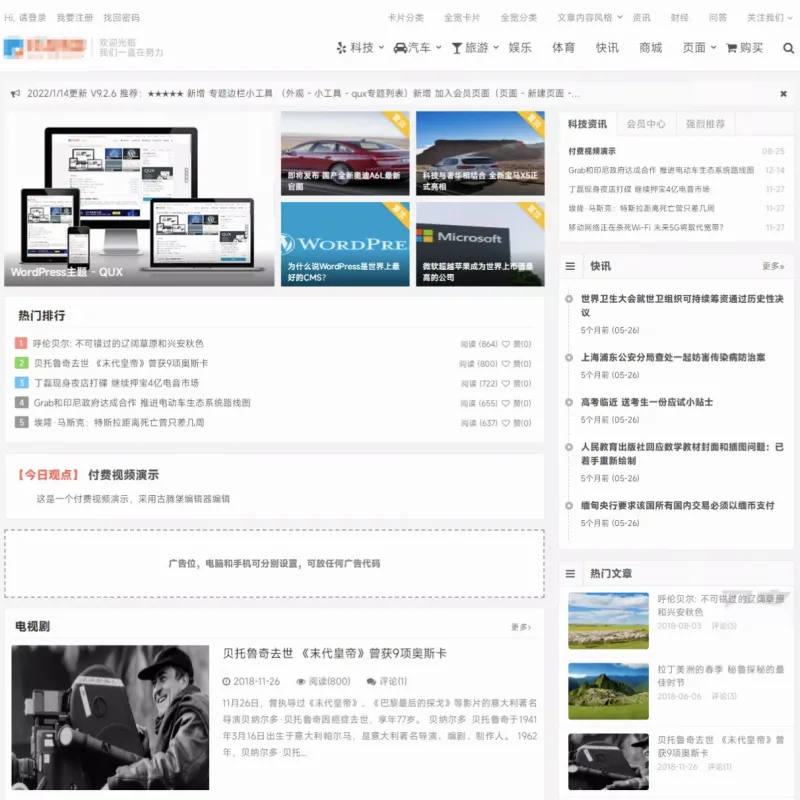The height and width of the screenshot is (800, 800).
Task: Open 快讯 in main navigation
Action: coord(607,48)
